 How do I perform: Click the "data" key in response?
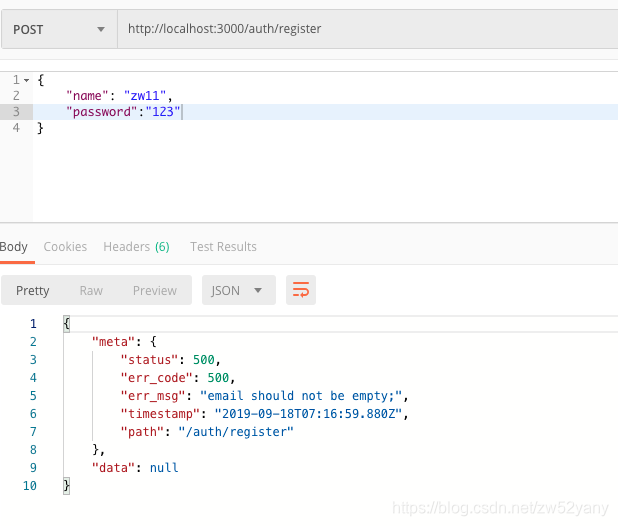pos(114,468)
